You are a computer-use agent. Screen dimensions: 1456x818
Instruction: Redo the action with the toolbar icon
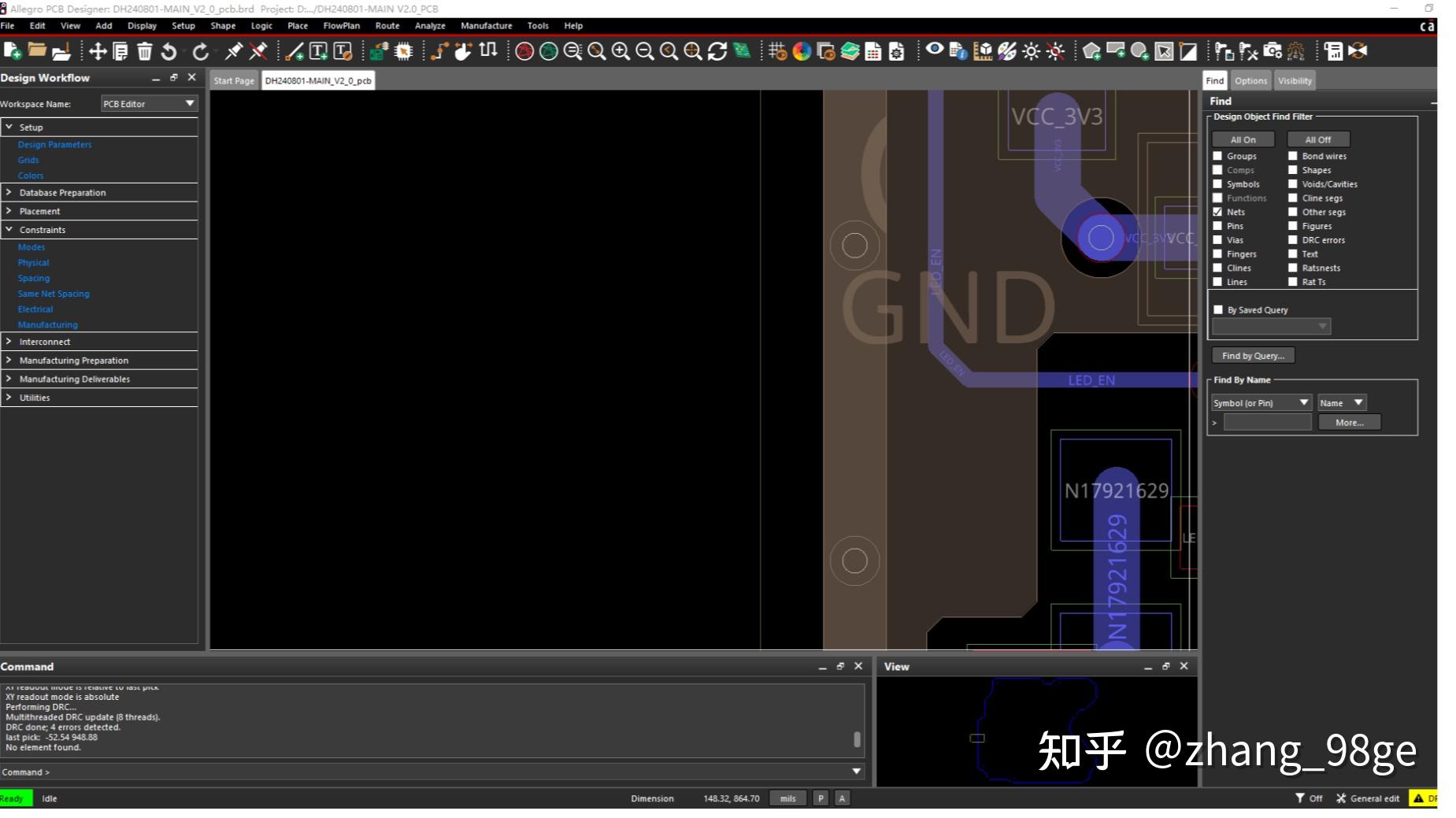click(x=201, y=51)
